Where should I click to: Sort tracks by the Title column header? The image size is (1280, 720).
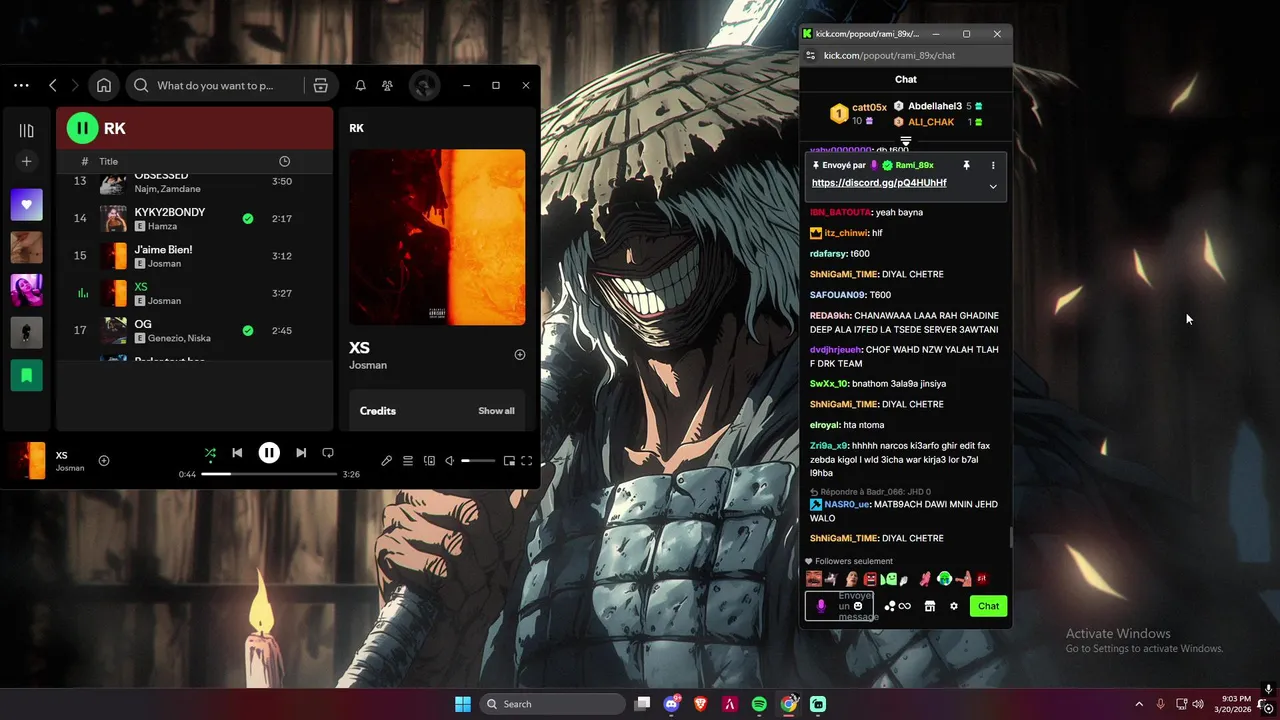click(109, 161)
